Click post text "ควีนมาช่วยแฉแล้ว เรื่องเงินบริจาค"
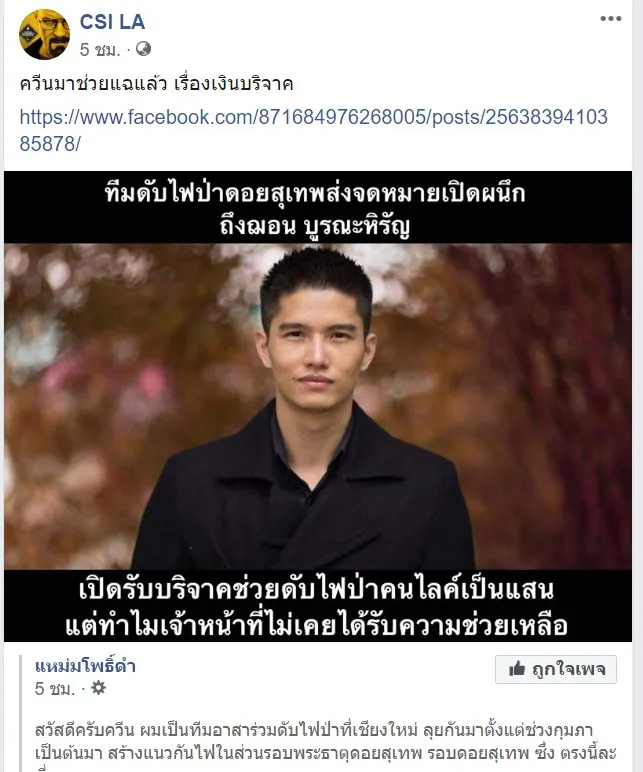Image resolution: width=643 pixels, height=772 pixels. (x=157, y=84)
